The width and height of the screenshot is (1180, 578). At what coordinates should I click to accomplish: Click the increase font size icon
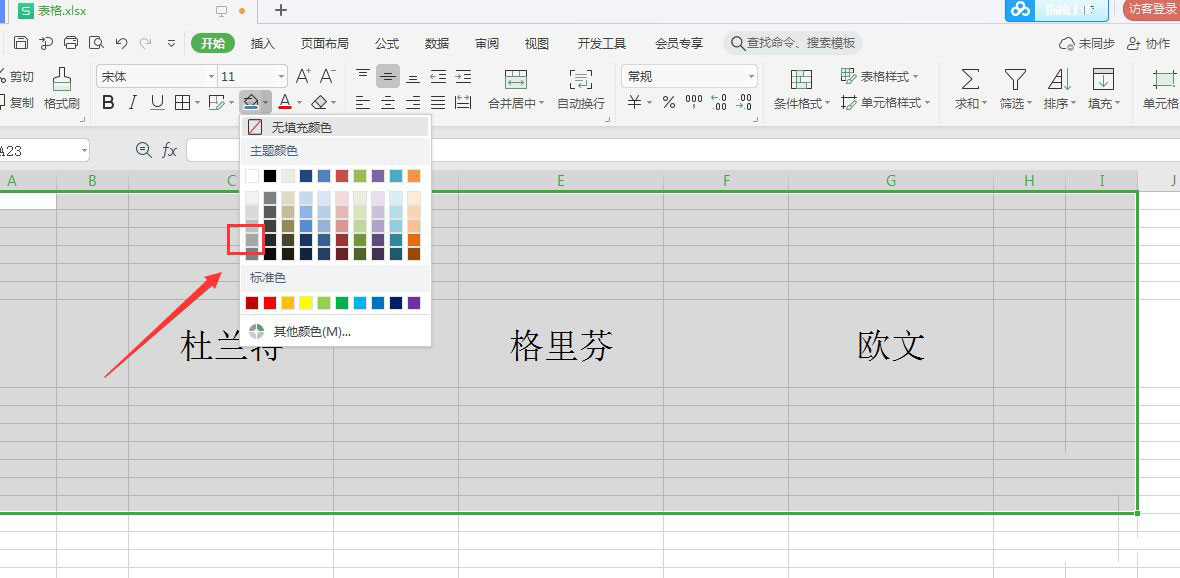point(303,76)
